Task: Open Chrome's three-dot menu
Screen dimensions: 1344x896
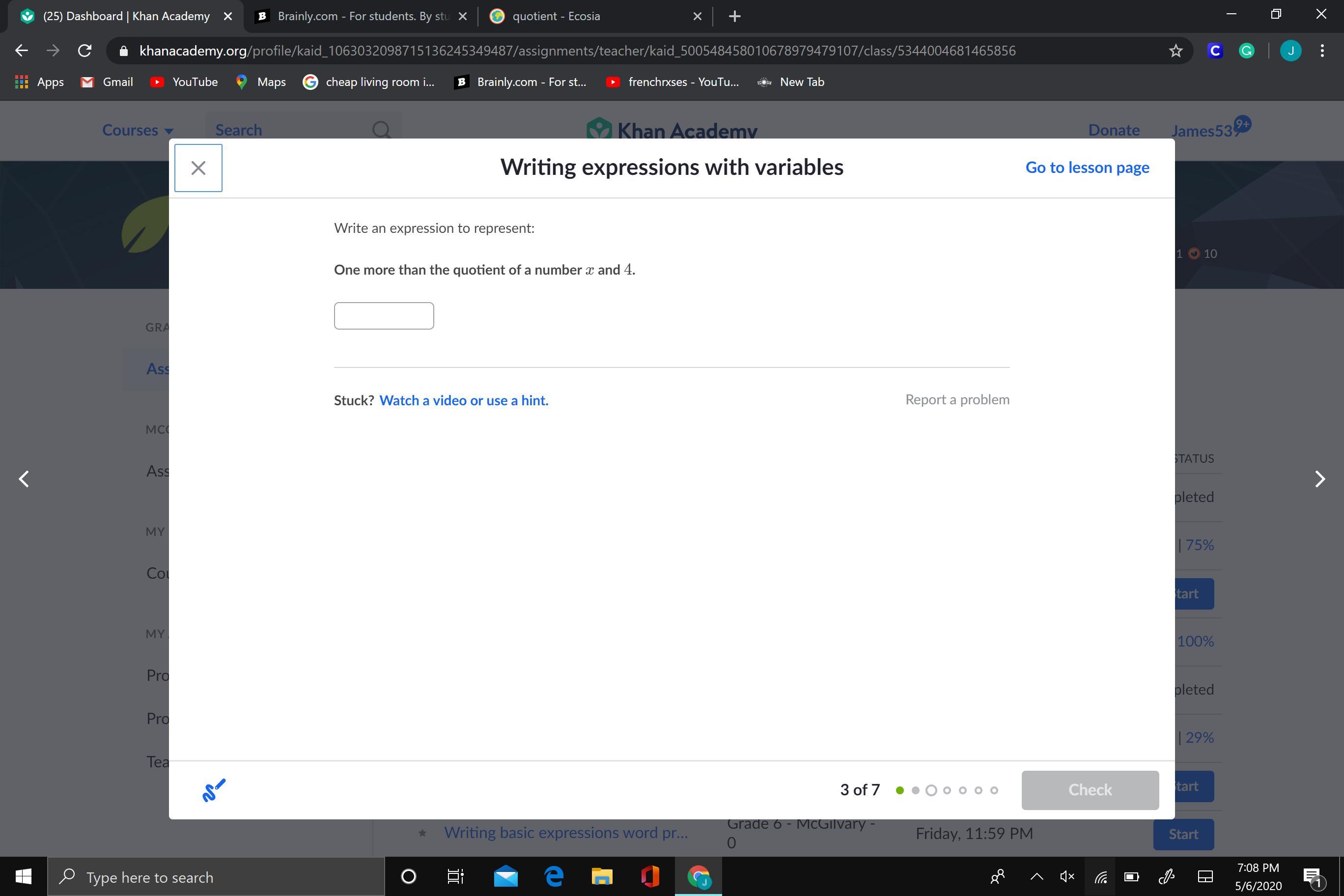Action: point(1322,51)
